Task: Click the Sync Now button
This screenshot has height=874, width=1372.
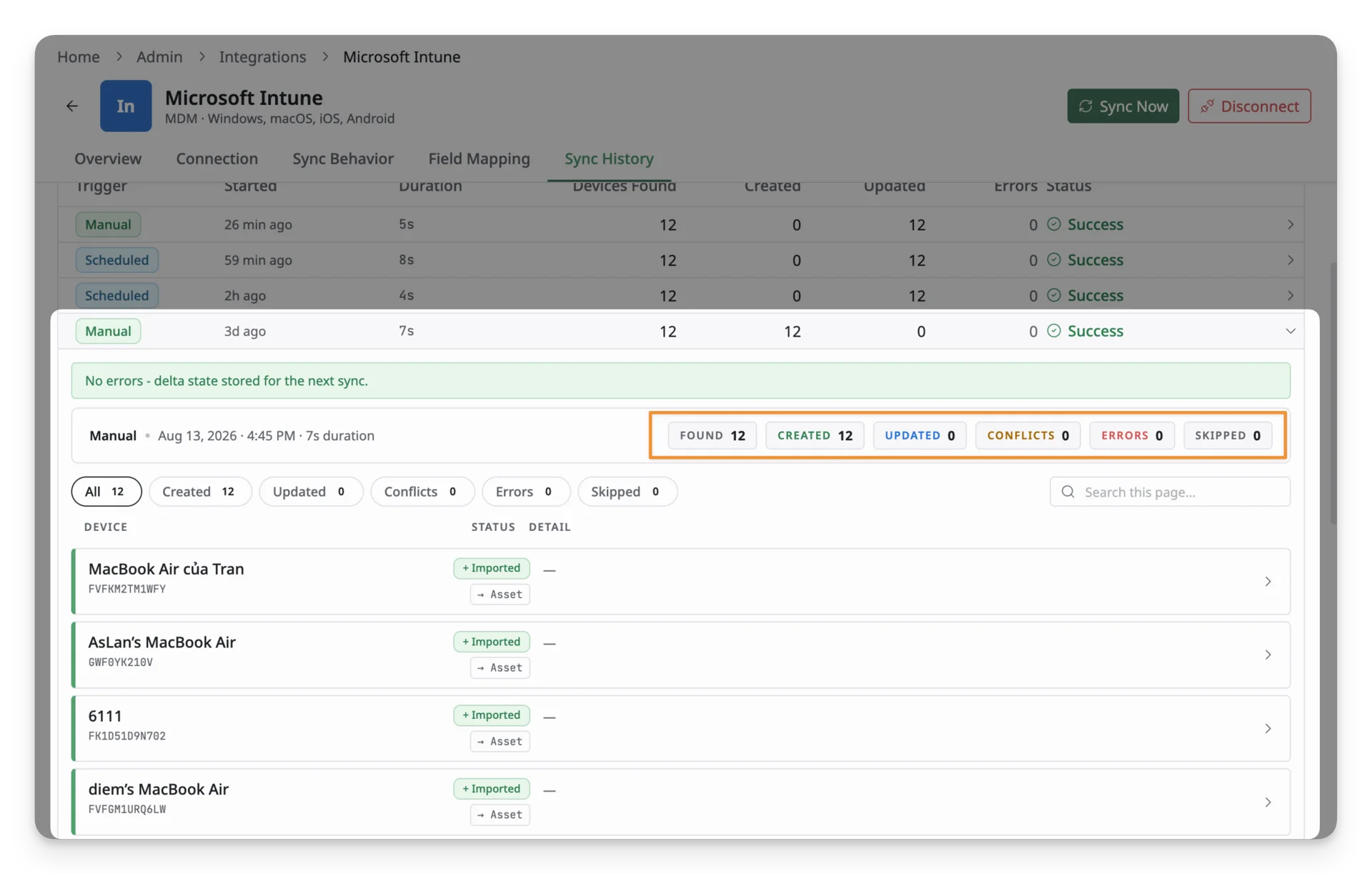Action: click(1123, 106)
